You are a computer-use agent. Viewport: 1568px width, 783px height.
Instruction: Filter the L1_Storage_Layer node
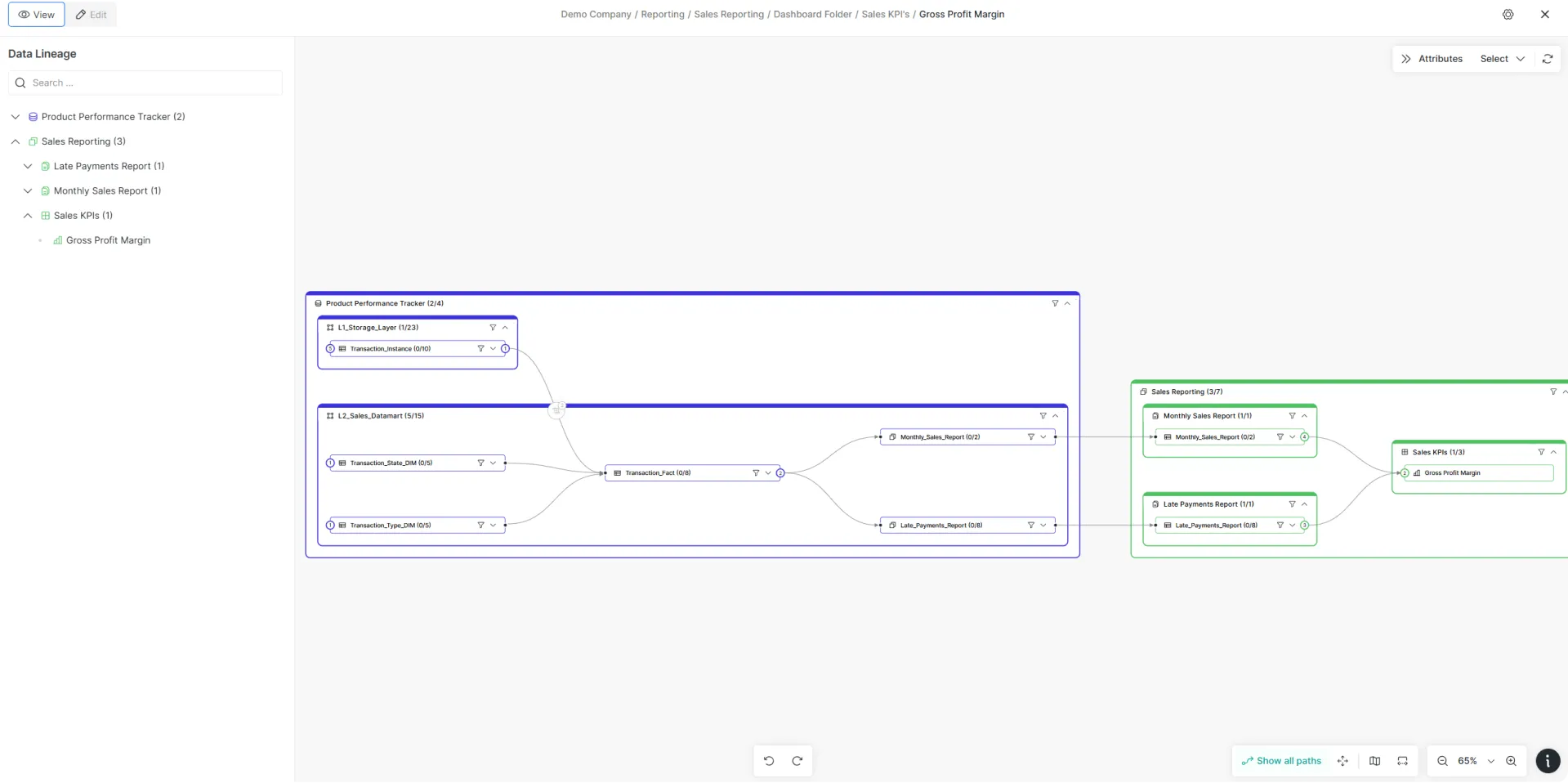pos(493,328)
